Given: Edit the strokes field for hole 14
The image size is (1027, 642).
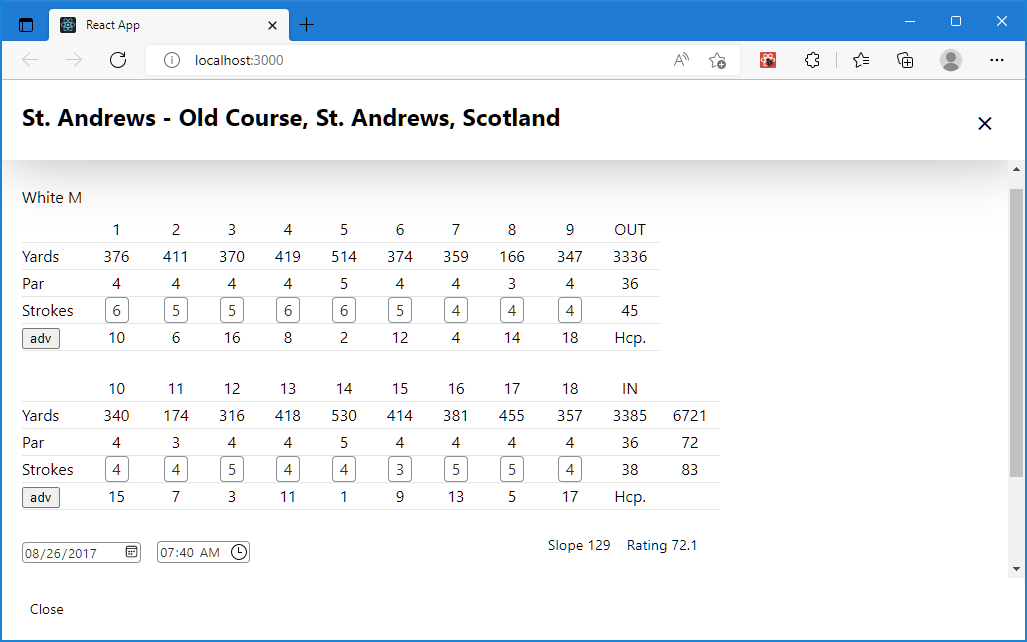Looking at the screenshot, I should click(x=344, y=470).
